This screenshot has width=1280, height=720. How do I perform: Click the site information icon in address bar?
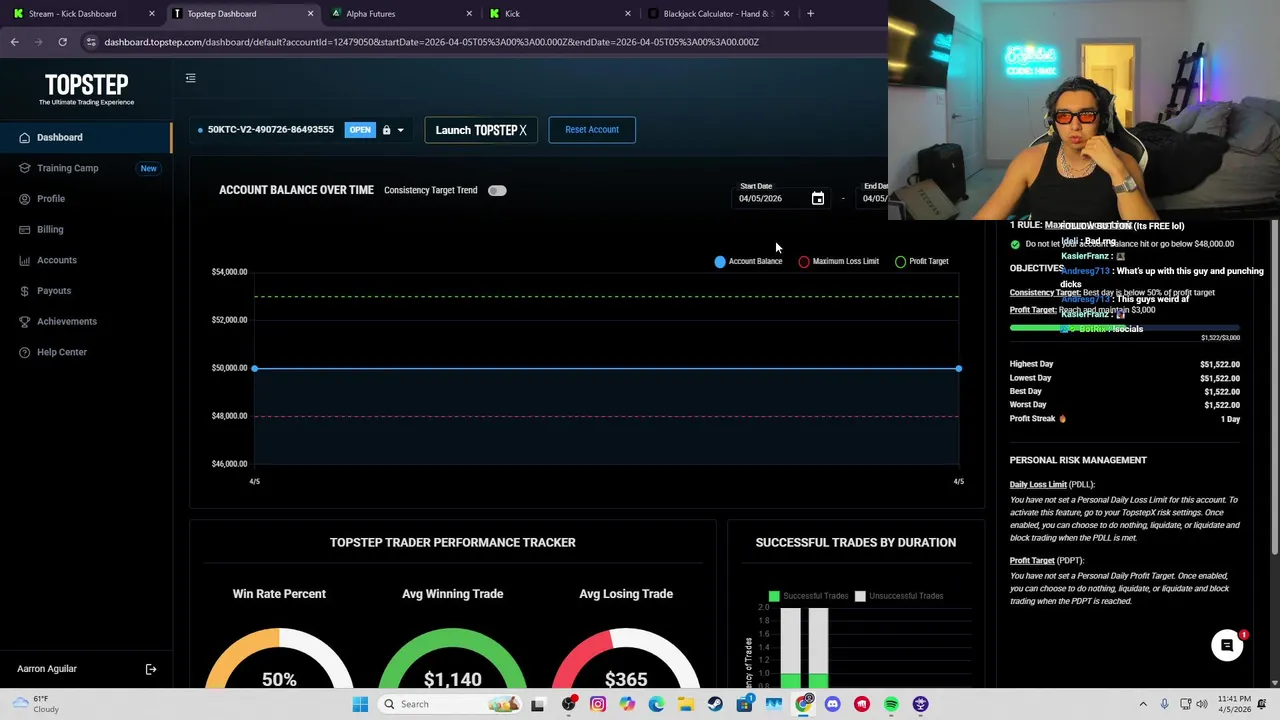tap(91, 42)
